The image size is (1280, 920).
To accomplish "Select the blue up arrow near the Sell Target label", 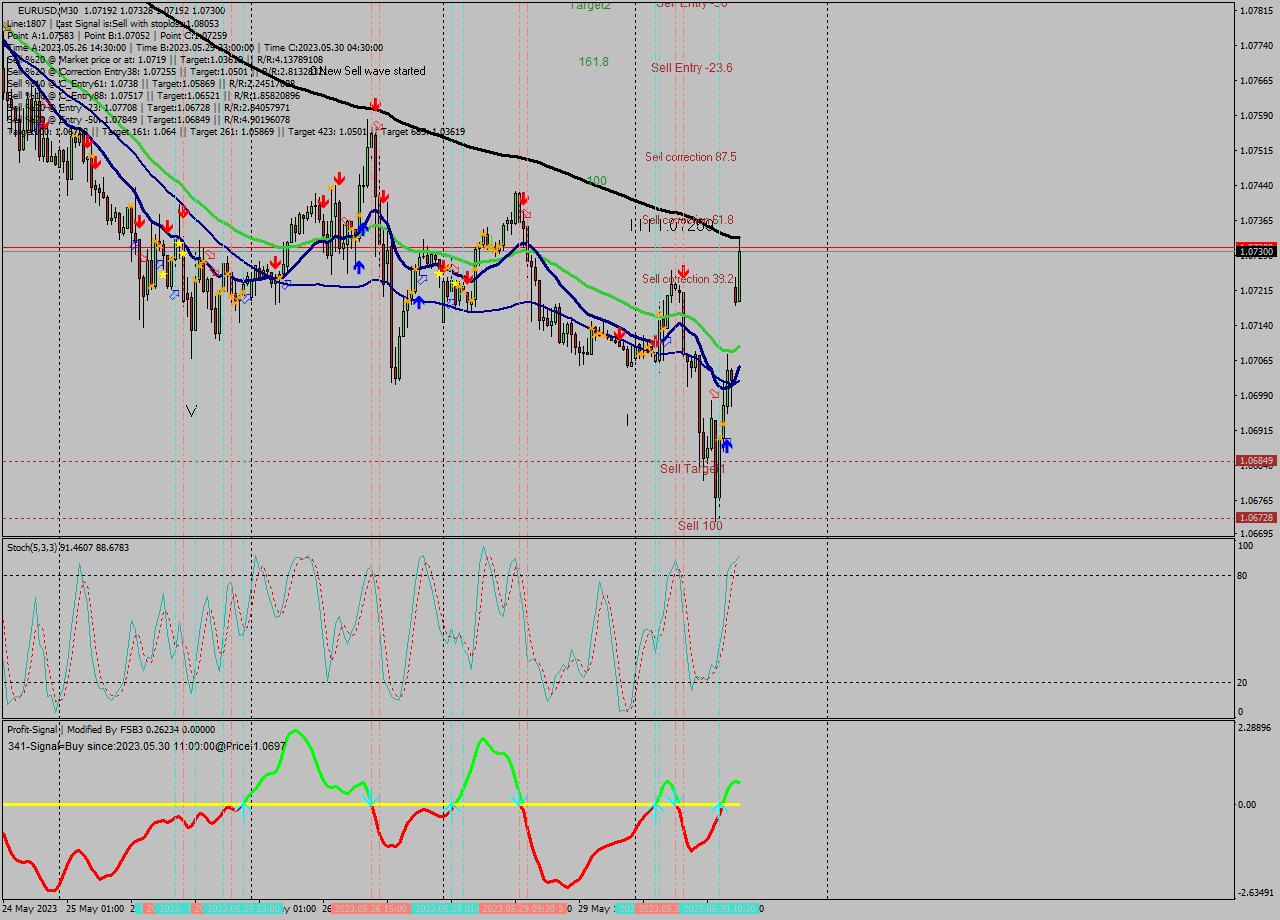I will [x=727, y=445].
